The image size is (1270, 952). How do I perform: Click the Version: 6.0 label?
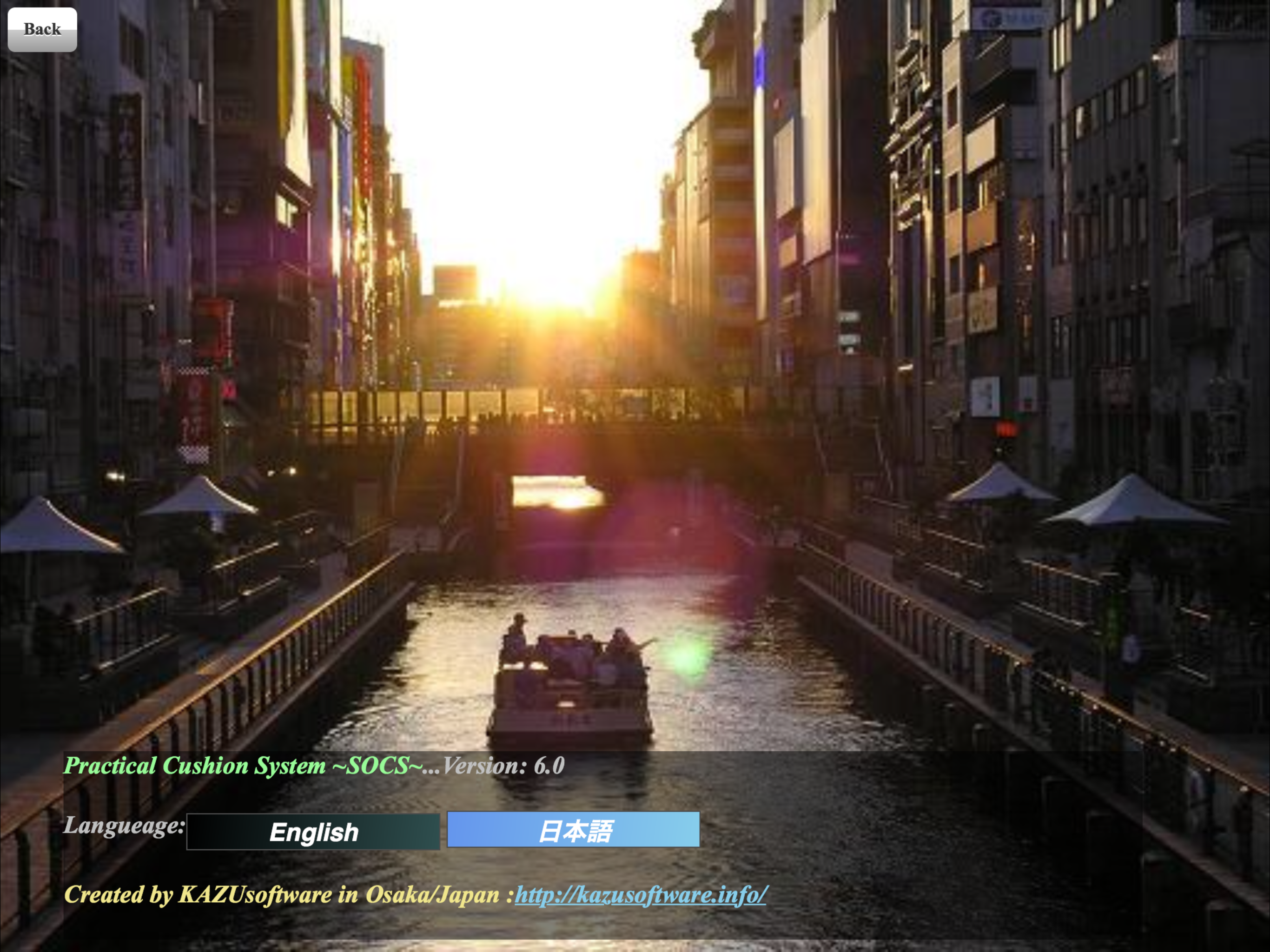pyautogui.click(x=503, y=766)
